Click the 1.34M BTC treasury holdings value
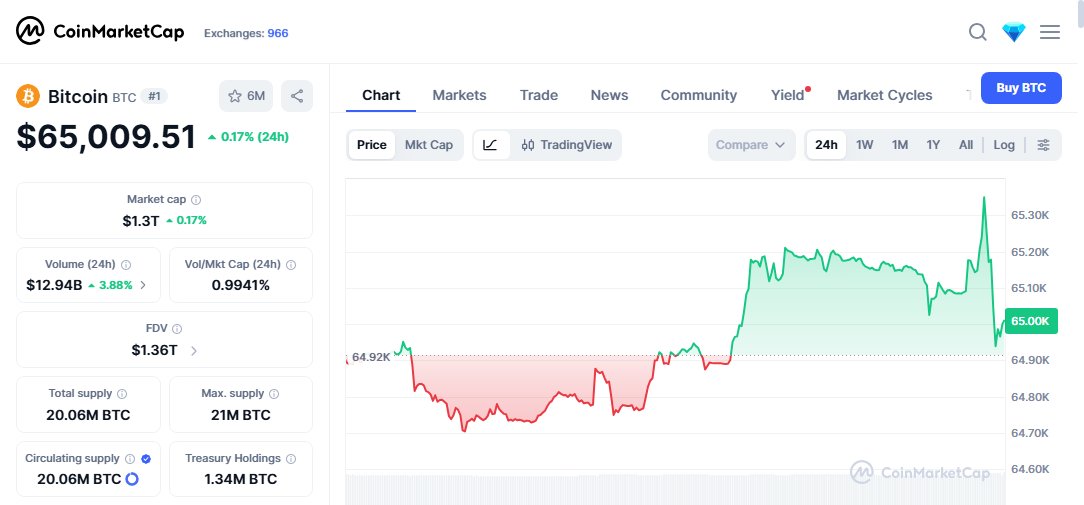This screenshot has width=1084, height=505. pos(241,479)
